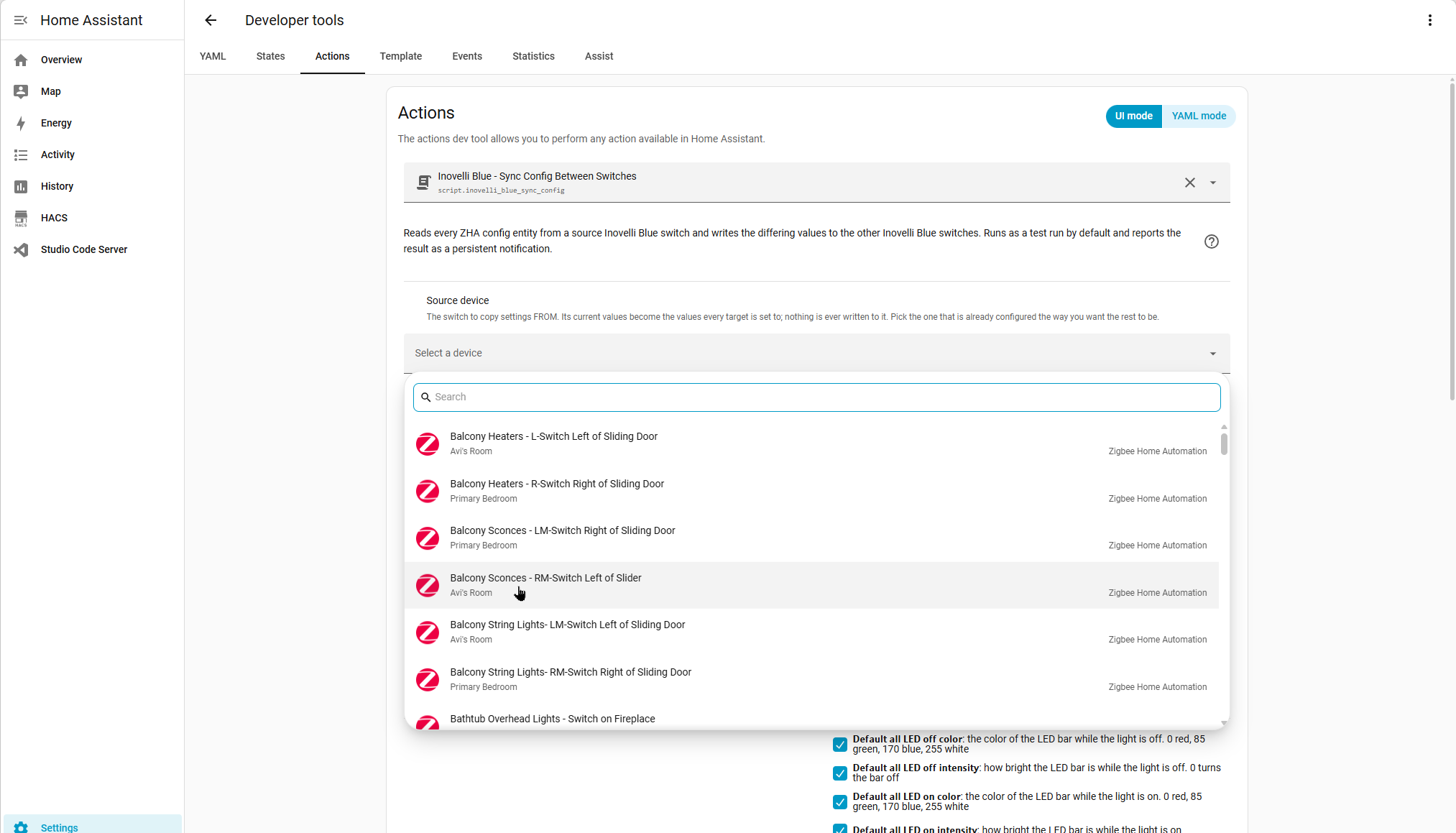Choose Balcony Sconces - RM-Switch Left of Slider

click(811, 586)
